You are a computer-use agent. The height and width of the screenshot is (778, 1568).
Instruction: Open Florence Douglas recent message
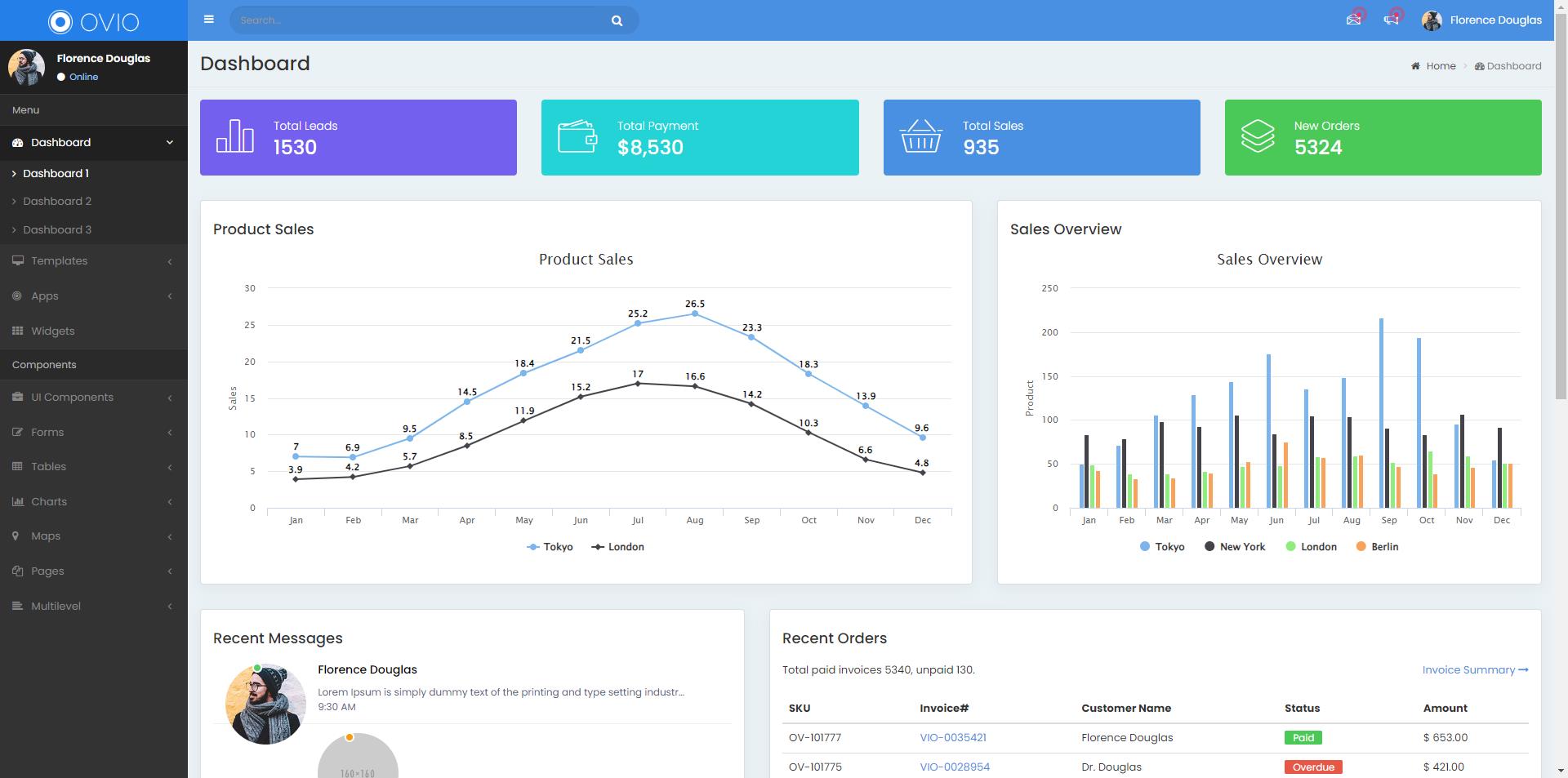(x=472, y=690)
